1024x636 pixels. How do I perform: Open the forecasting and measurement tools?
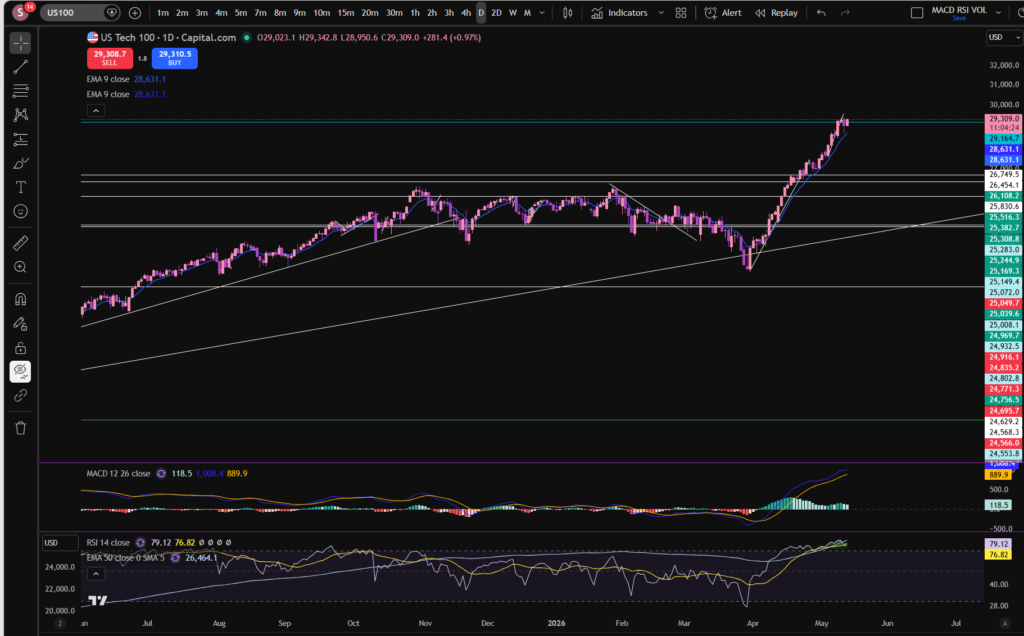tap(21, 139)
